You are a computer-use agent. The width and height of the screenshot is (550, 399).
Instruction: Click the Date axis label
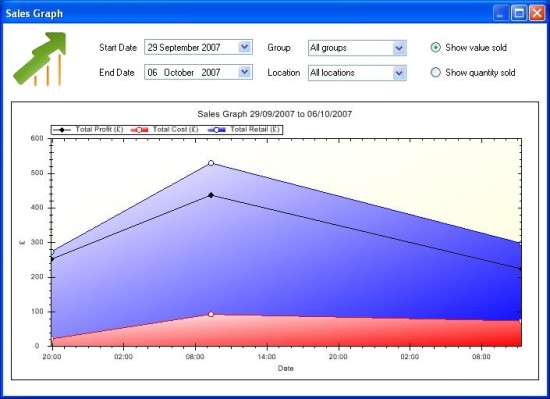[286, 368]
